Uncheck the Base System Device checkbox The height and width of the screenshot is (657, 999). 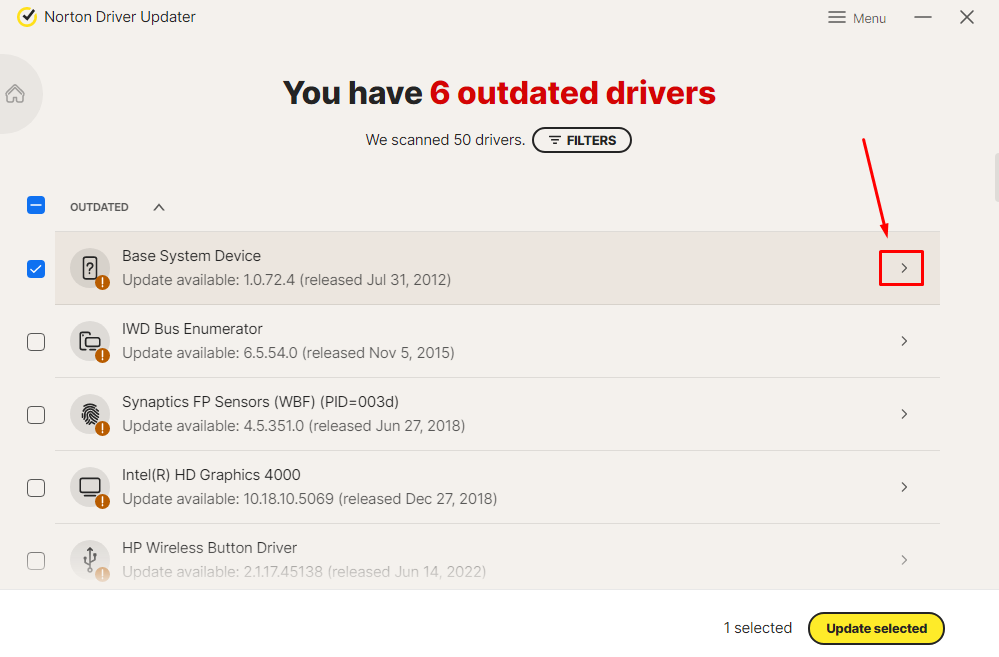[36, 269]
